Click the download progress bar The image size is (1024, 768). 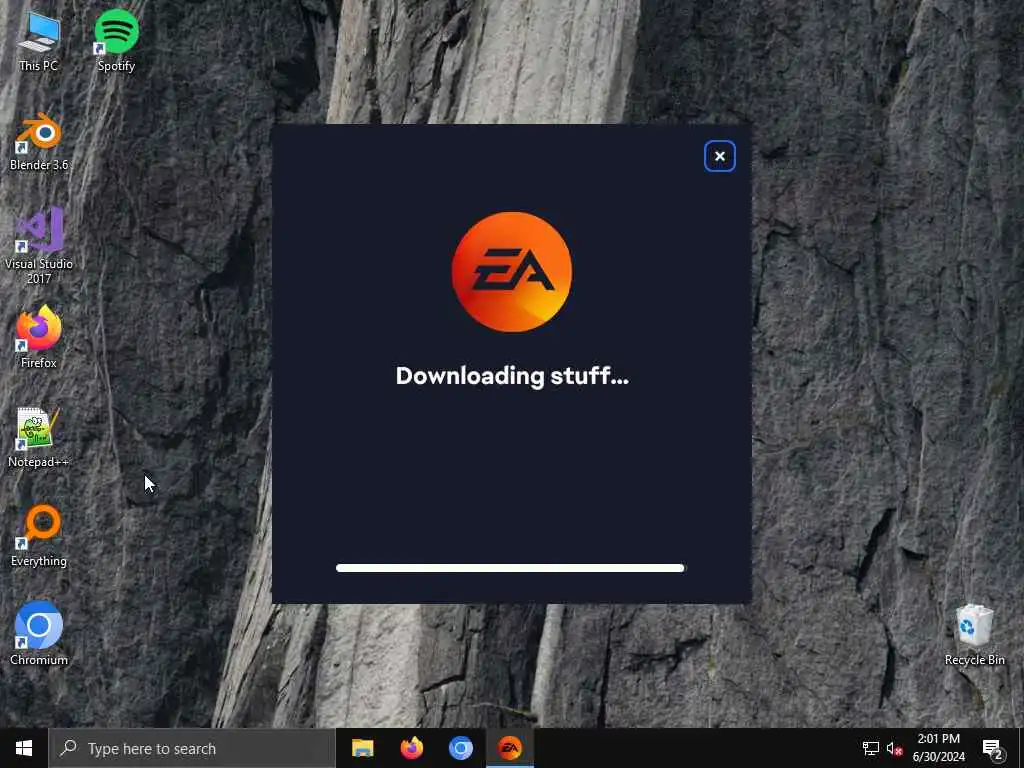(510, 568)
